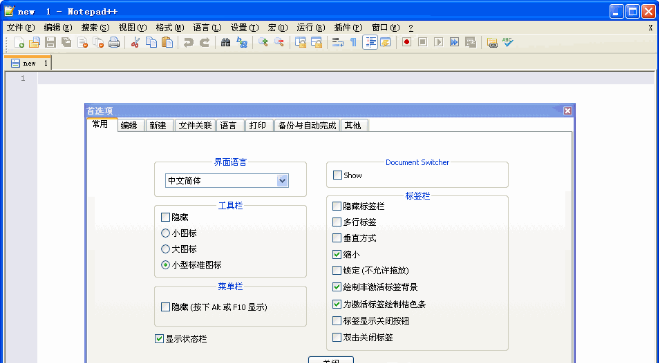Toggle synchronized horizontal scrolling icon
This screenshot has width=659, height=363.
[x=316, y=42]
